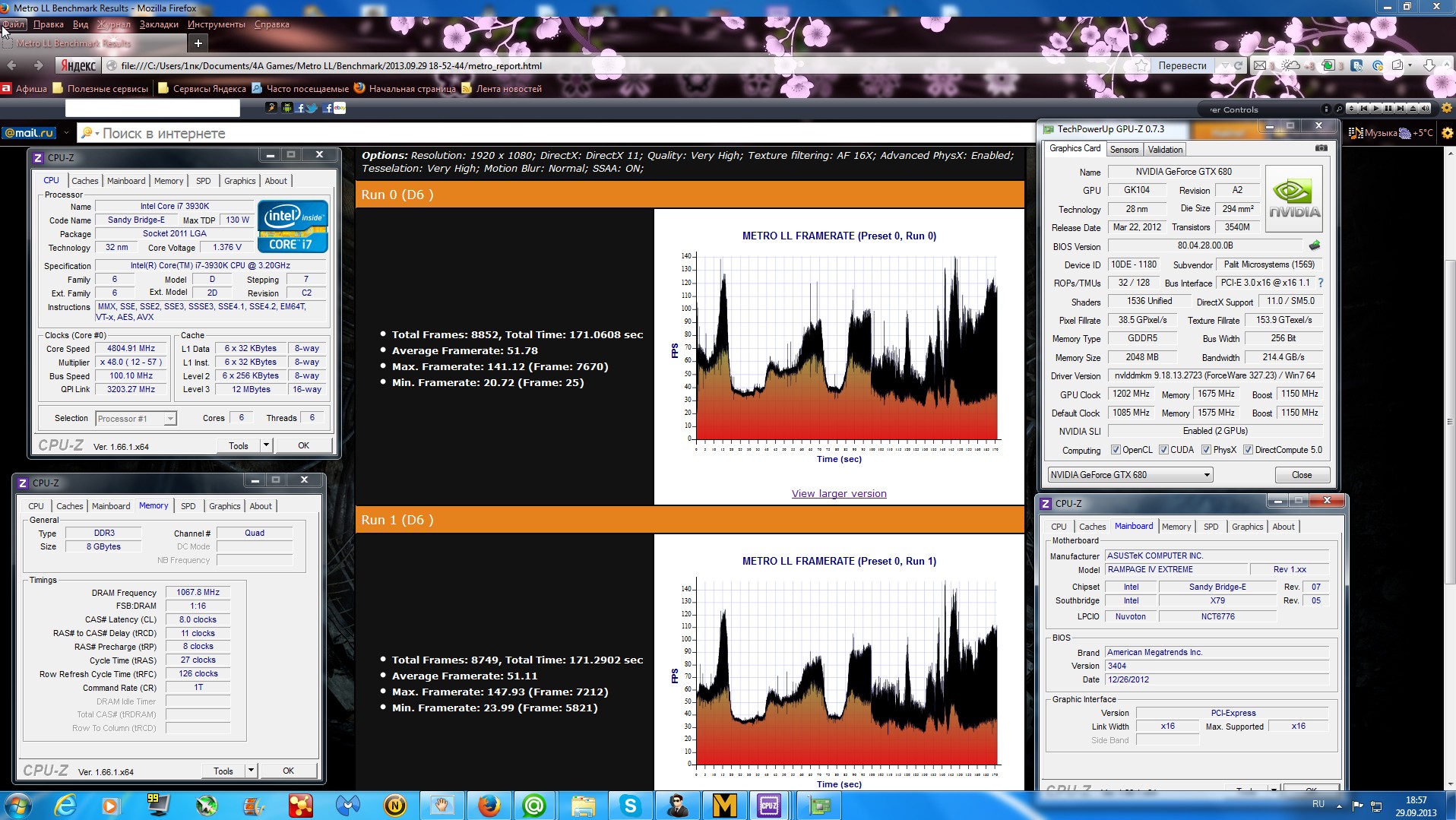Click the View larger version link
The width and height of the screenshot is (1456, 820).
[839, 493]
